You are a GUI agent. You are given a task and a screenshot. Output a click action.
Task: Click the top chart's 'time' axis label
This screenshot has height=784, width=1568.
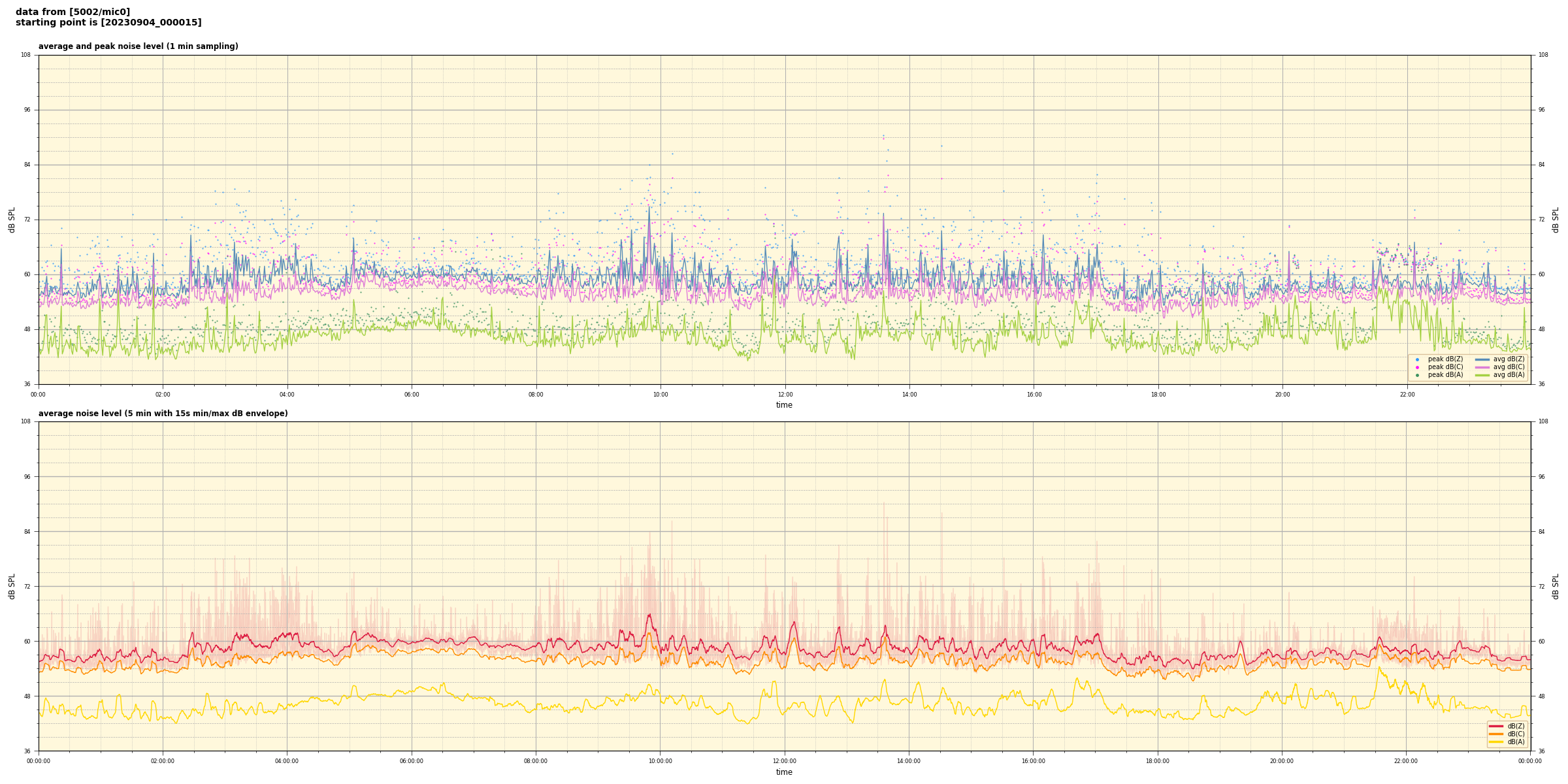(x=784, y=405)
